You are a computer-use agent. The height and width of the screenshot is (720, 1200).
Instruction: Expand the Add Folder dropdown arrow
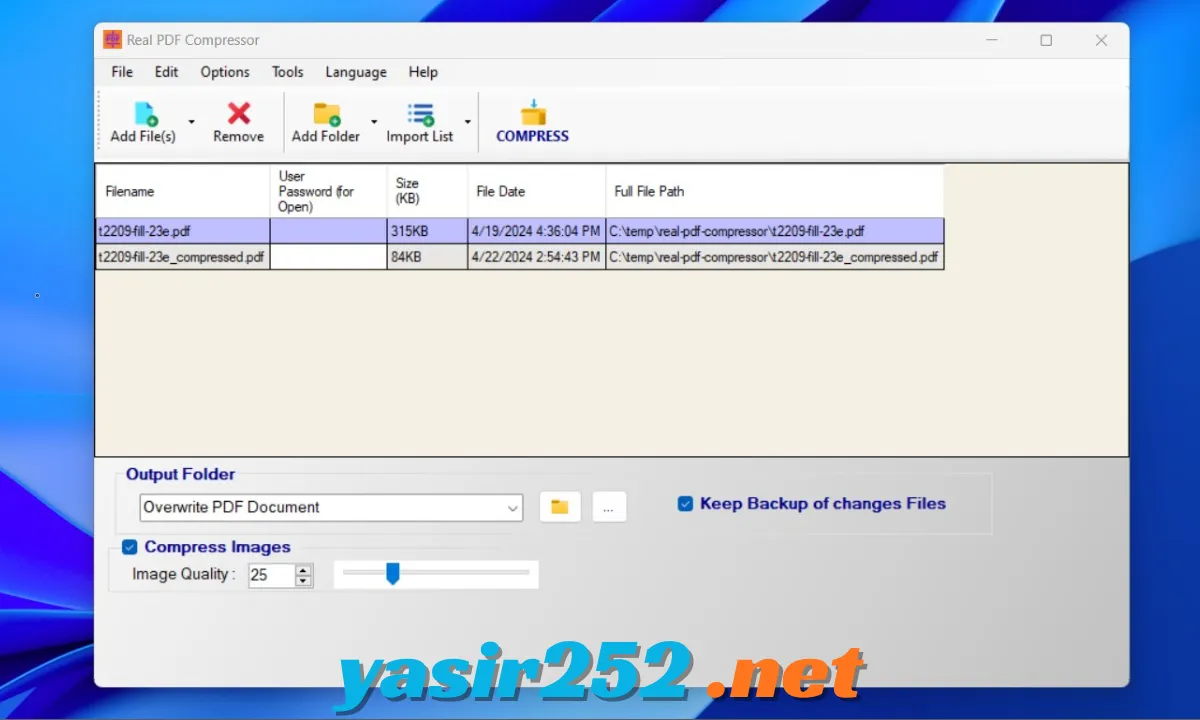point(374,123)
